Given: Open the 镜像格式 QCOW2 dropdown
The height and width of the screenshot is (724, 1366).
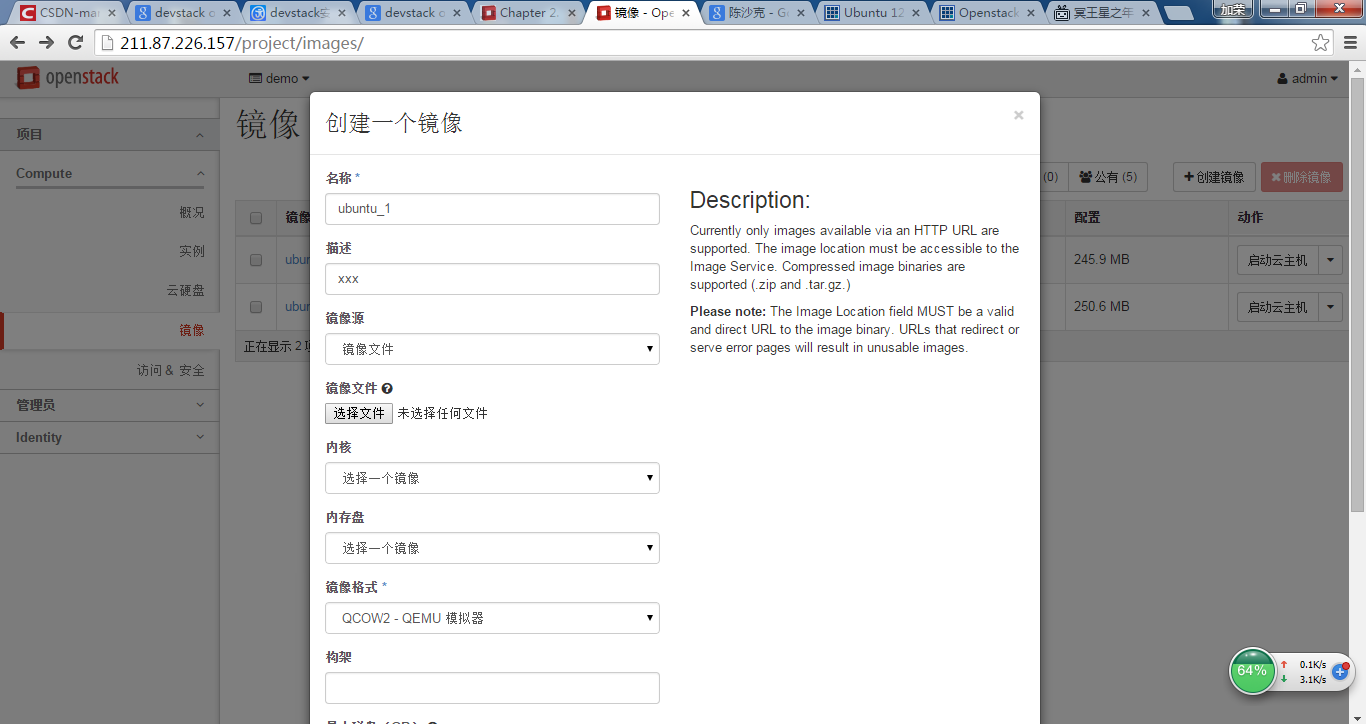Looking at the screenshot, I should pyautogui.click(x=492, y=618).
